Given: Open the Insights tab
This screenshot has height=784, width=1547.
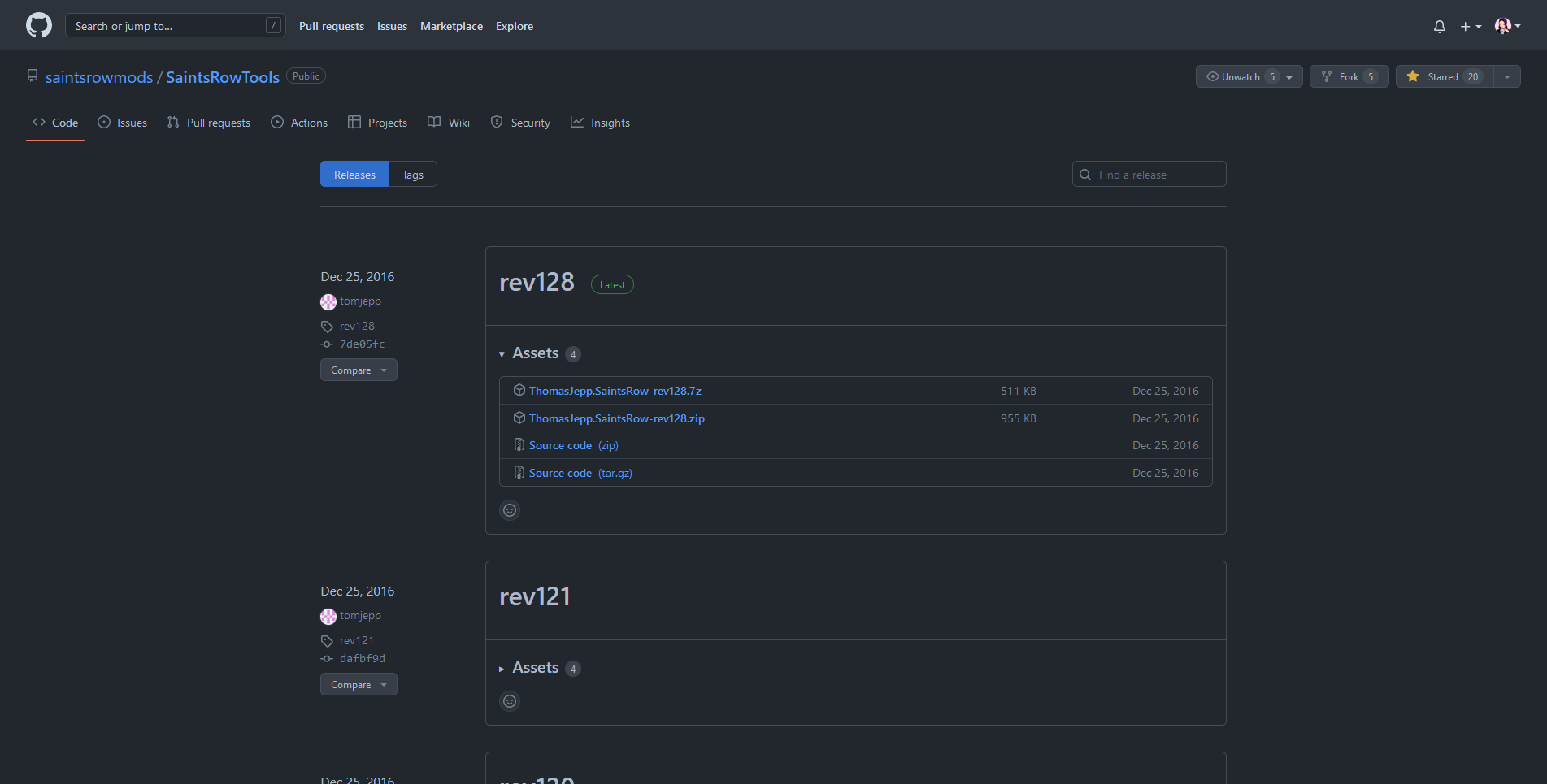Looking at the screenshot, I should tap(601, 123).
